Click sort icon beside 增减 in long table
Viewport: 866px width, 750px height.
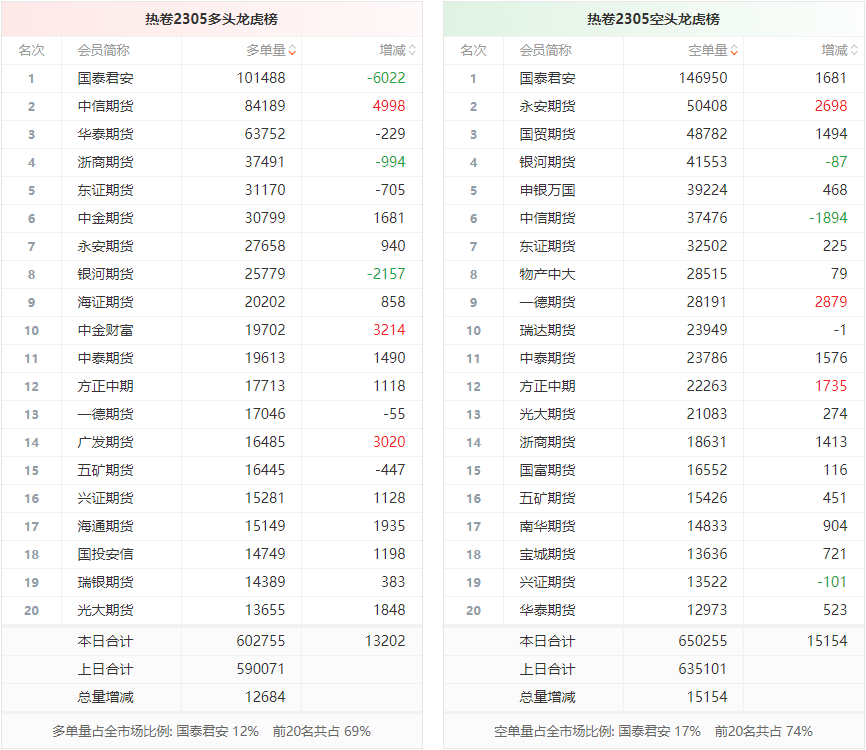[412, 50]
